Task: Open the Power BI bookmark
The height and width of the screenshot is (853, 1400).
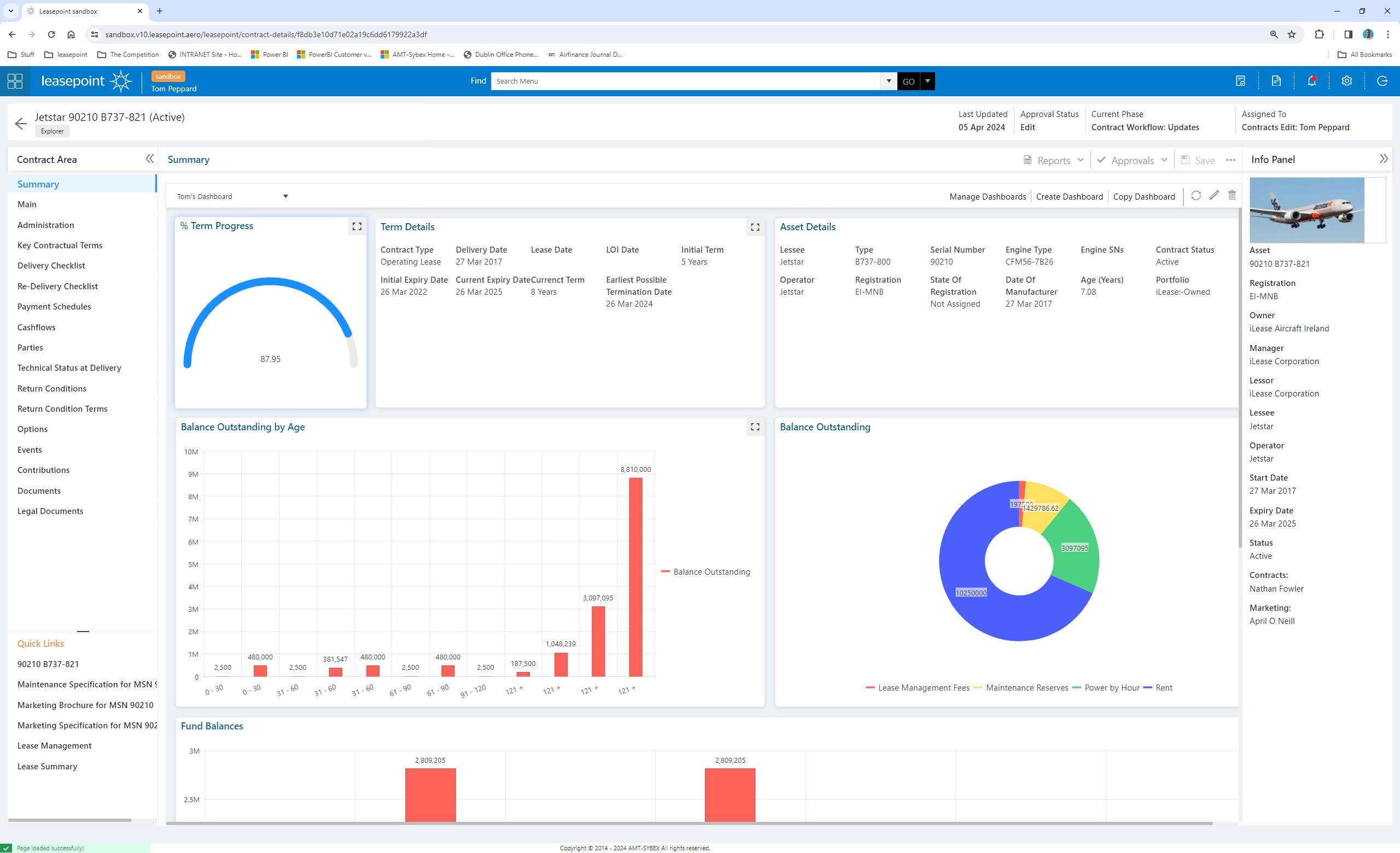Action: (269, 55)
